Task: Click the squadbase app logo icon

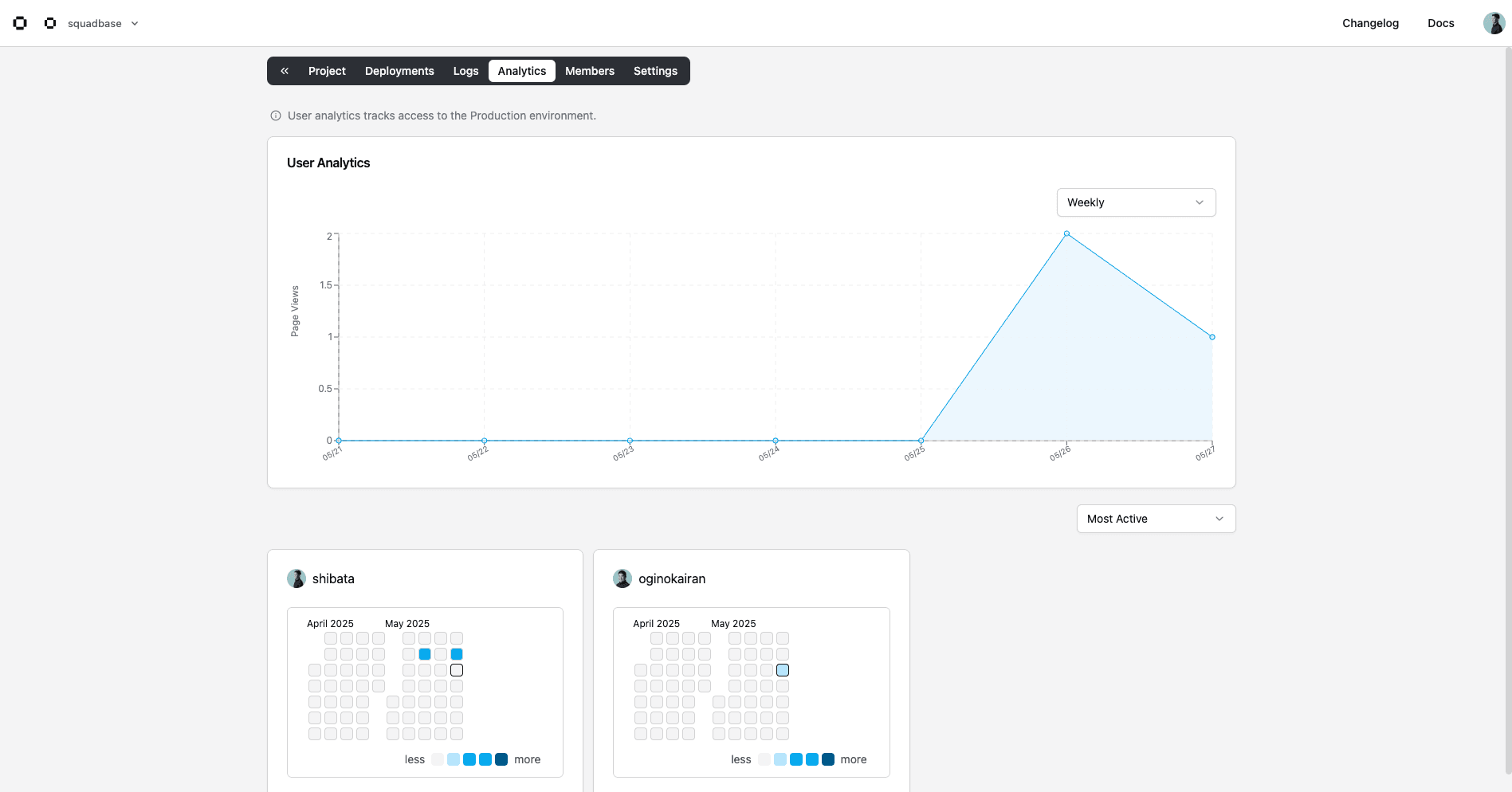Action: 19,22
